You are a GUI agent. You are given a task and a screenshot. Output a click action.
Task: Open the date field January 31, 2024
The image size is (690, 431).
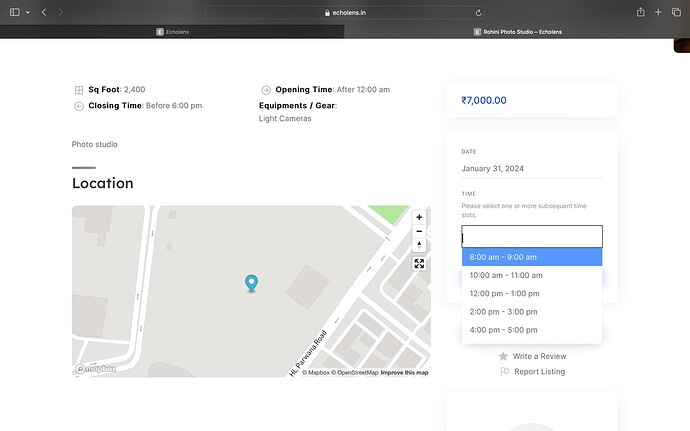coord(532,169)
